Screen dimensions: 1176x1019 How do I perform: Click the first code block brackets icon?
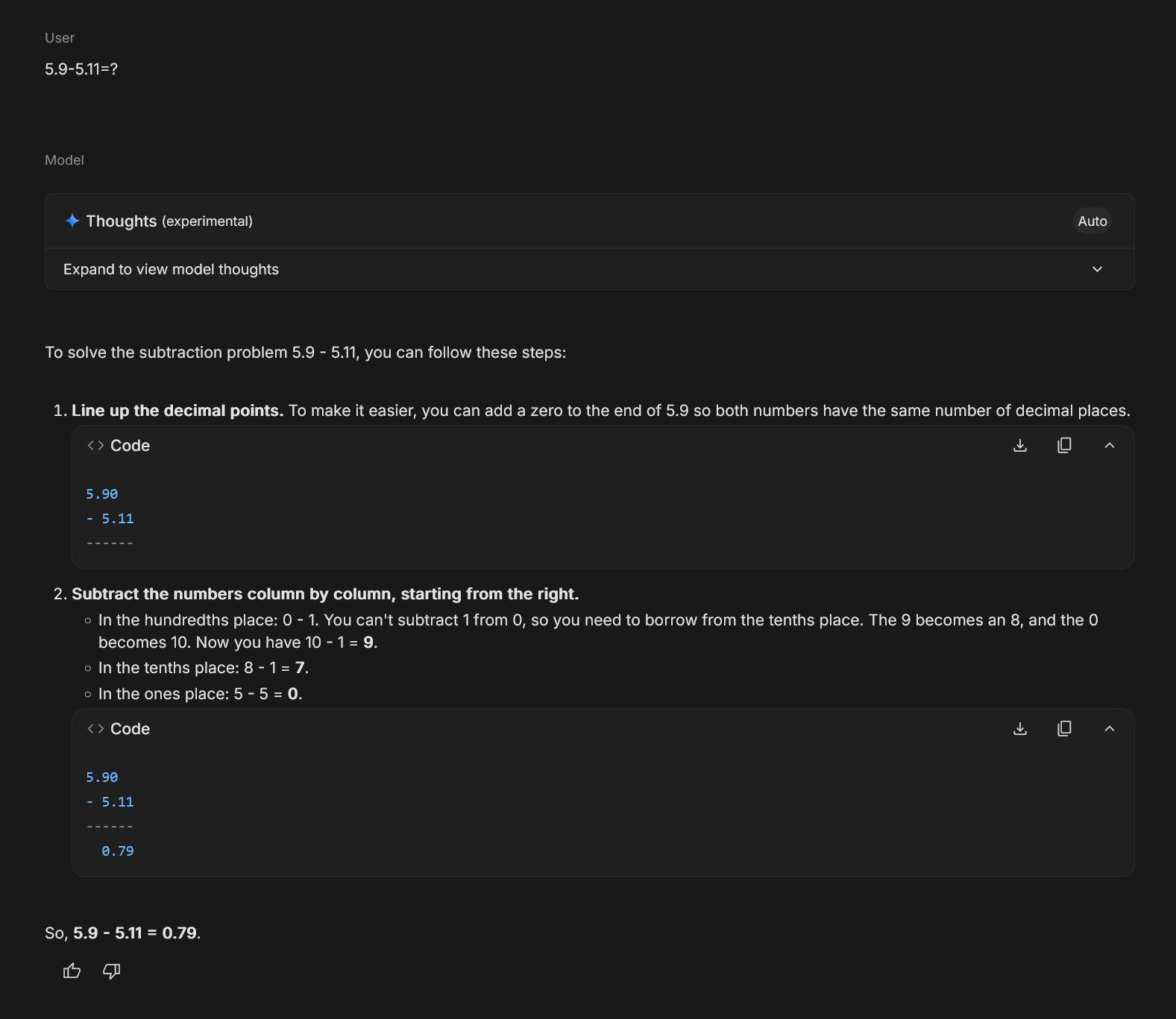coord(95,445)
